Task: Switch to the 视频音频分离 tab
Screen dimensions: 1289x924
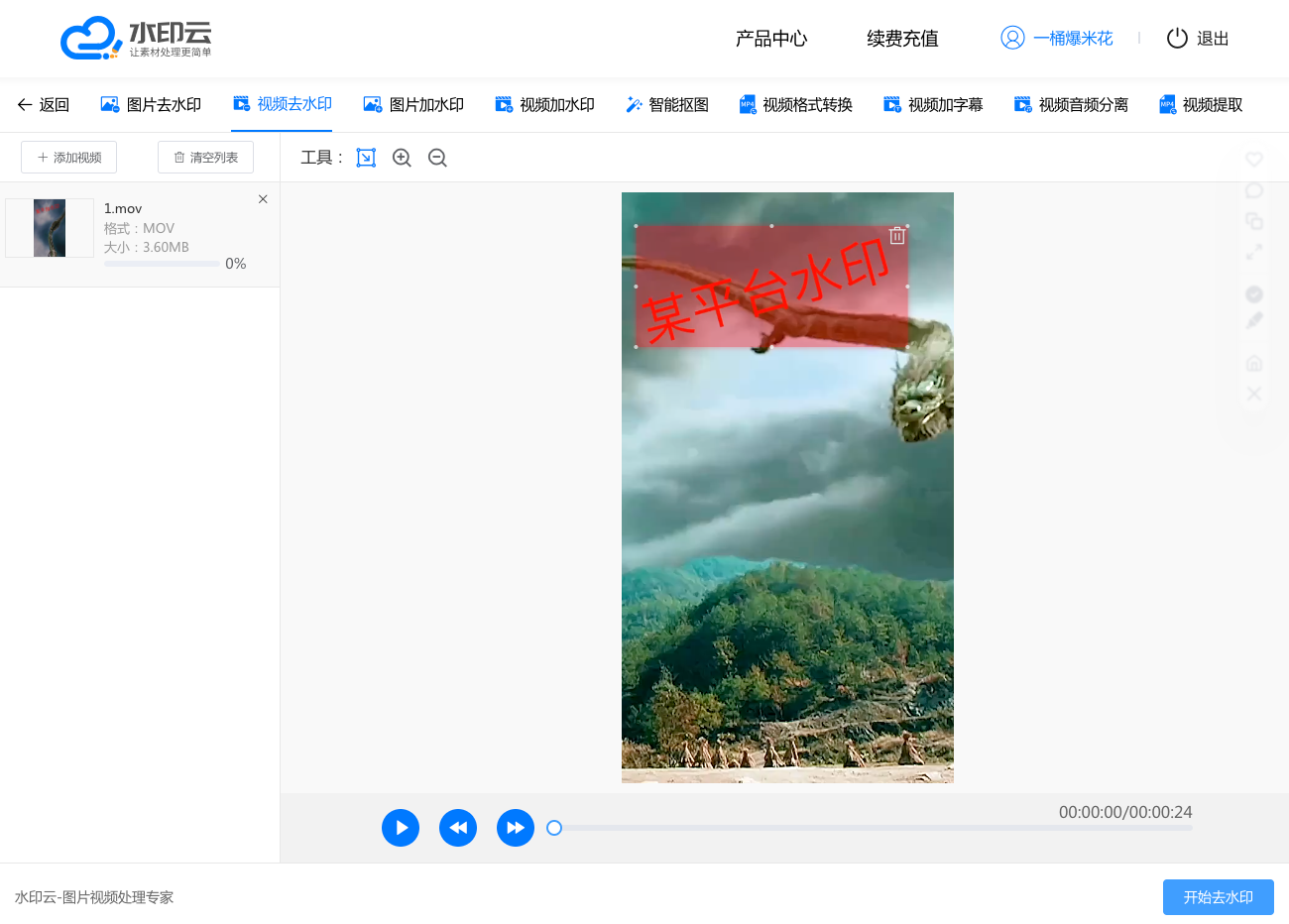Action: 1071,104
